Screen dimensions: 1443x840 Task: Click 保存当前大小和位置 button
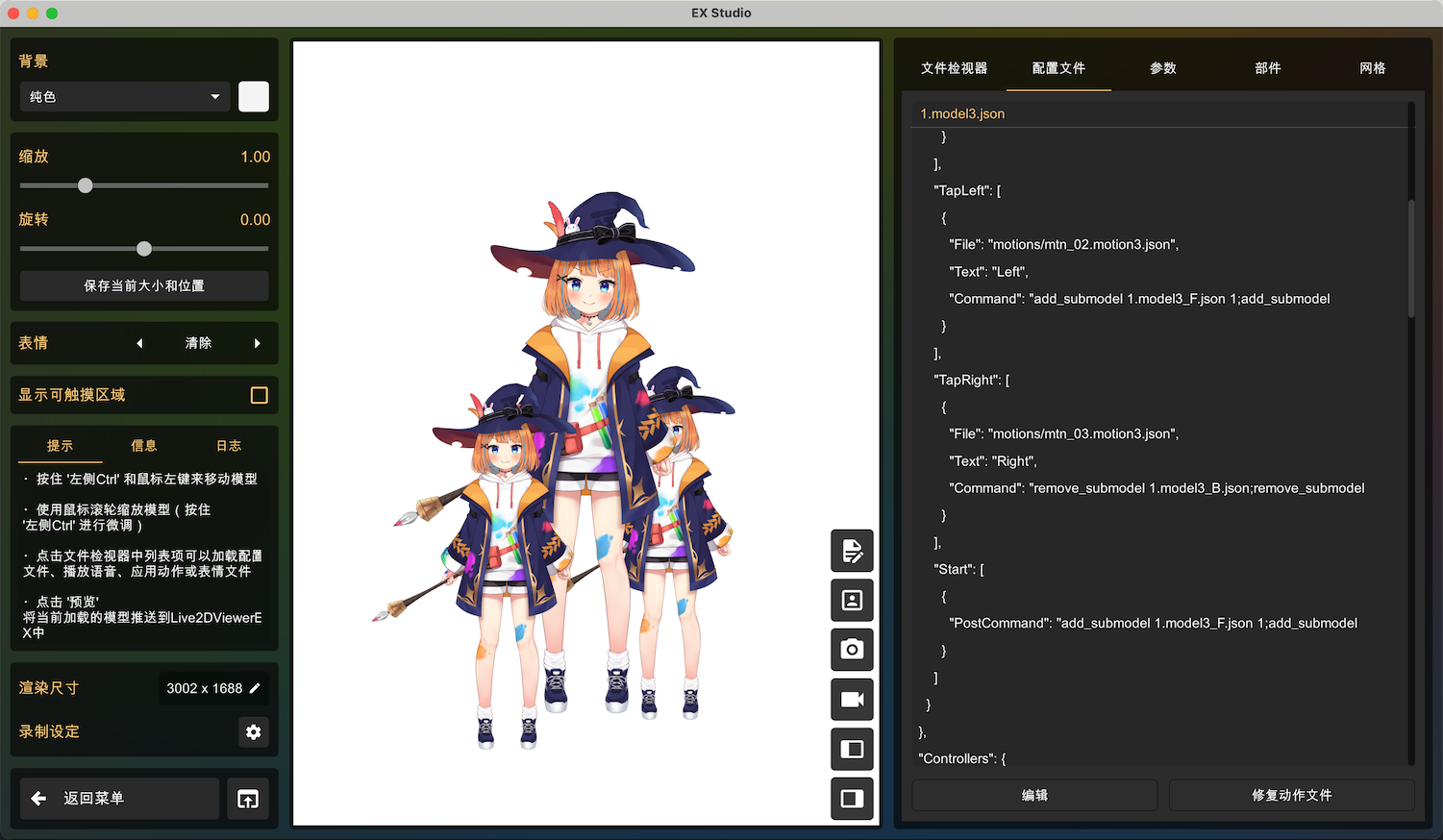(x=144, y=285)
